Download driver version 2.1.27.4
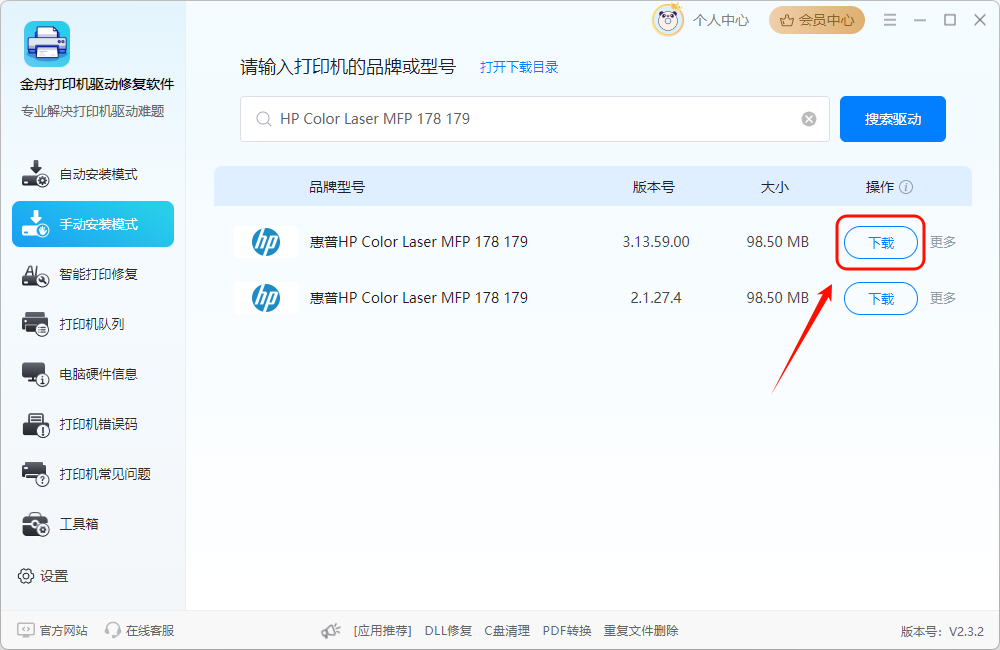Viewport: 1000px width, 650px height. [881, 299]
